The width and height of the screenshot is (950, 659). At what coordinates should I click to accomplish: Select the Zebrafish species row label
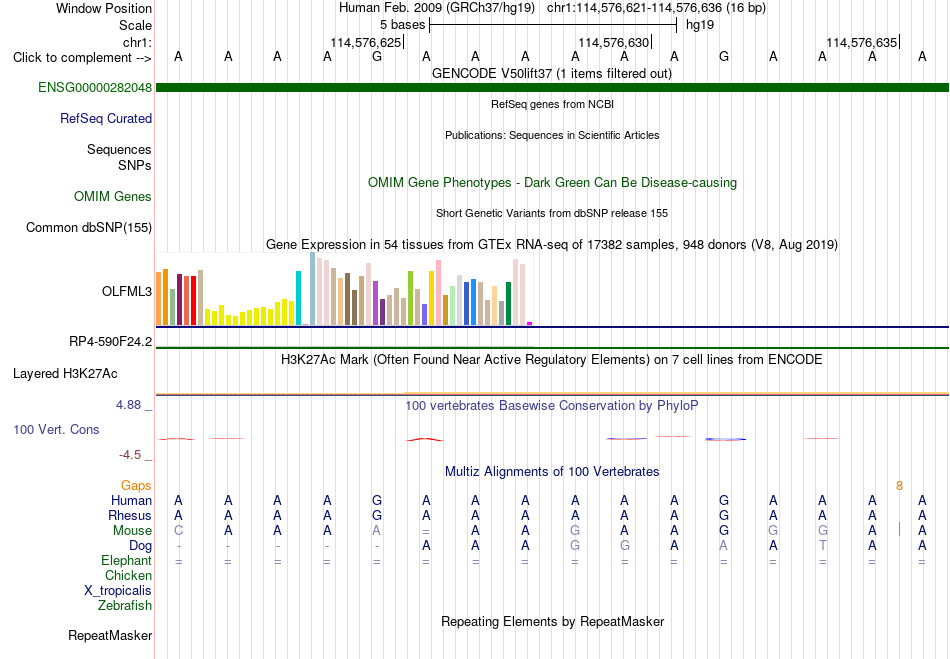125,606
